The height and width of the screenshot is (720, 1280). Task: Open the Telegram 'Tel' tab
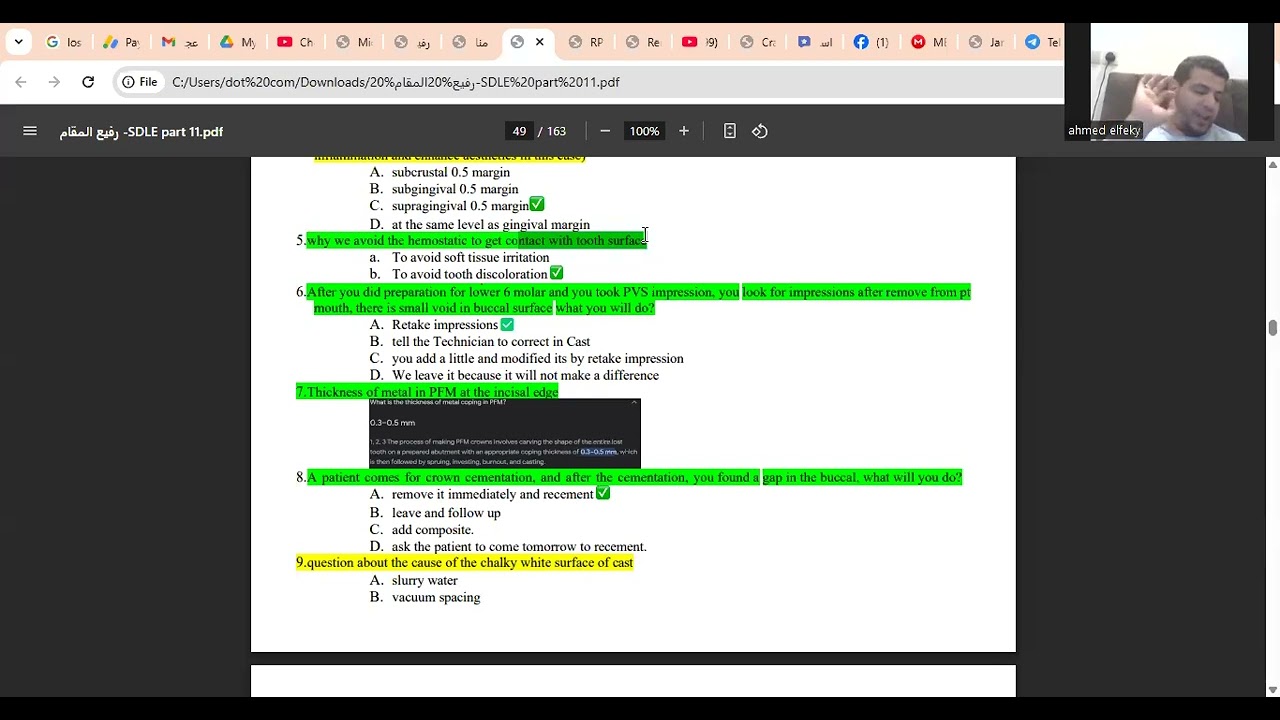click(1042, 42)
